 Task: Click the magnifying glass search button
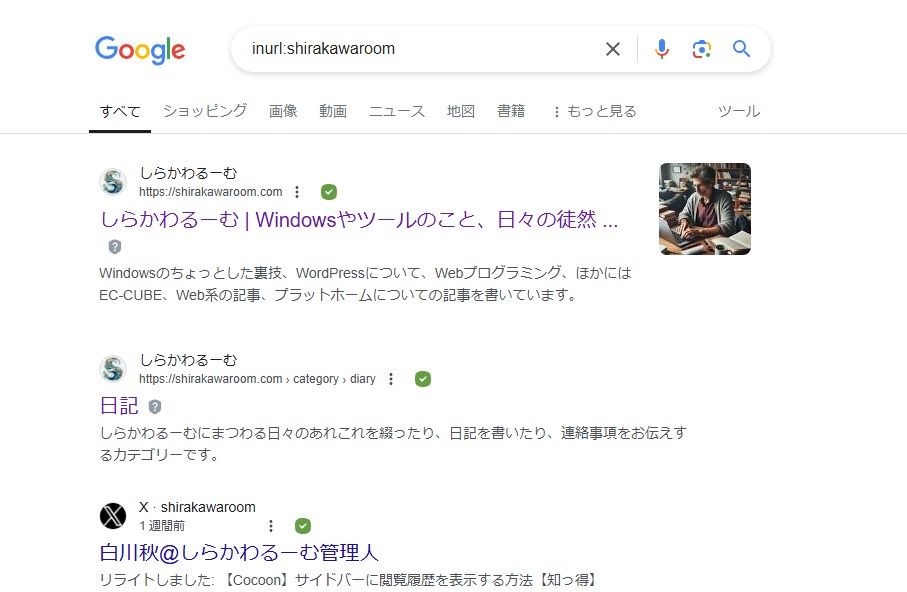741,49
